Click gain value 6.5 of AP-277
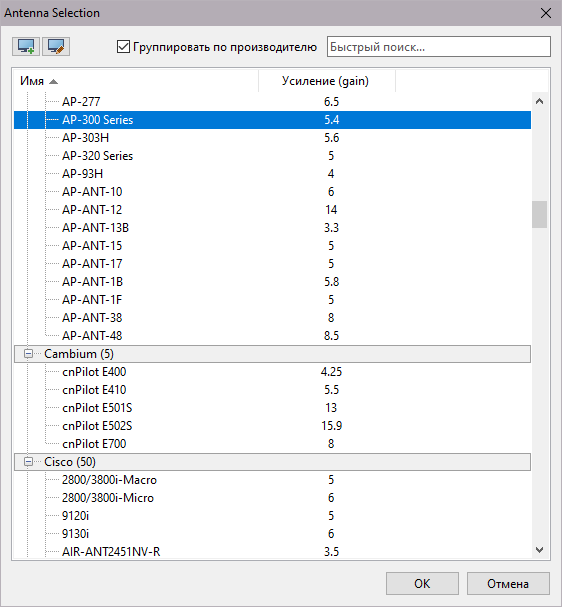This screenshot has width=562, height=607. pyautogui.click(x=332, y=102)
